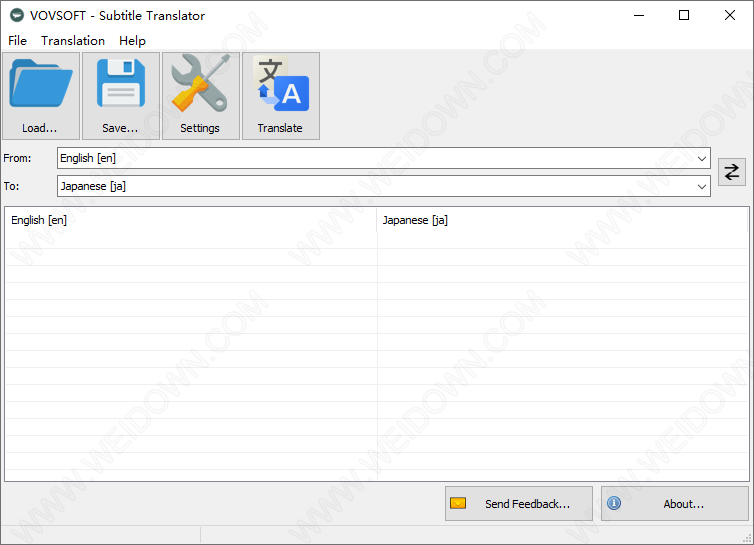The height and width of the screenshot is (545, 754).
Task: Click inside the To field showing Japanese [ja]
Action: click(x=384, y=186)
